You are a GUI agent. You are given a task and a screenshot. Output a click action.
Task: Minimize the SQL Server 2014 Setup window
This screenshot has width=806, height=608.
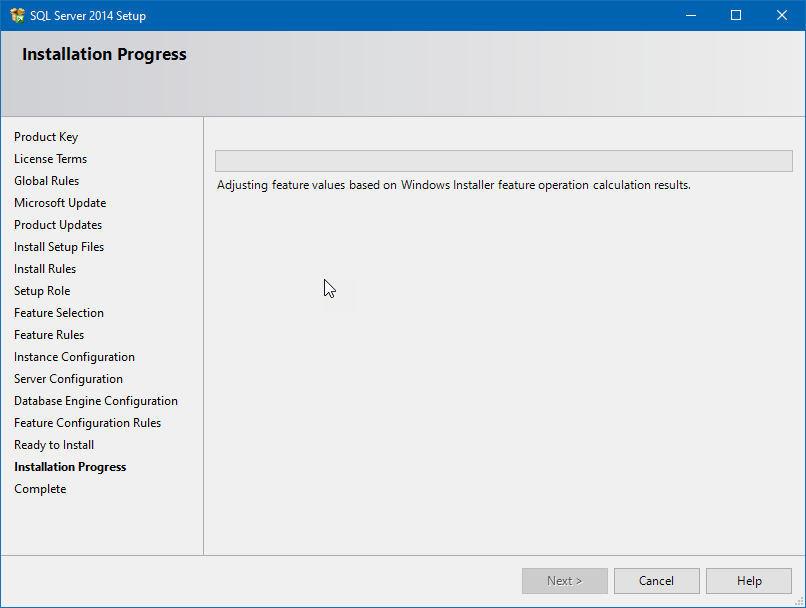691,15
